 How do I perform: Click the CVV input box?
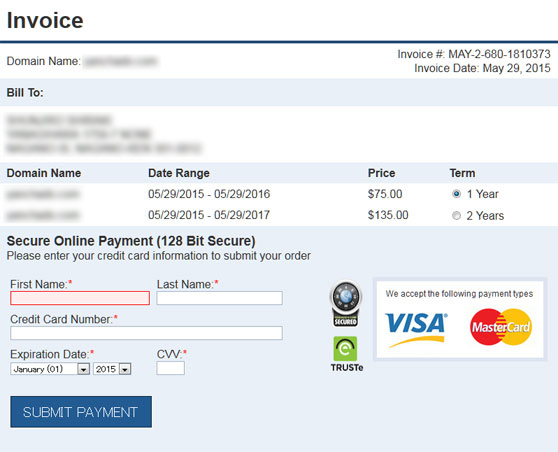[170, 368]
